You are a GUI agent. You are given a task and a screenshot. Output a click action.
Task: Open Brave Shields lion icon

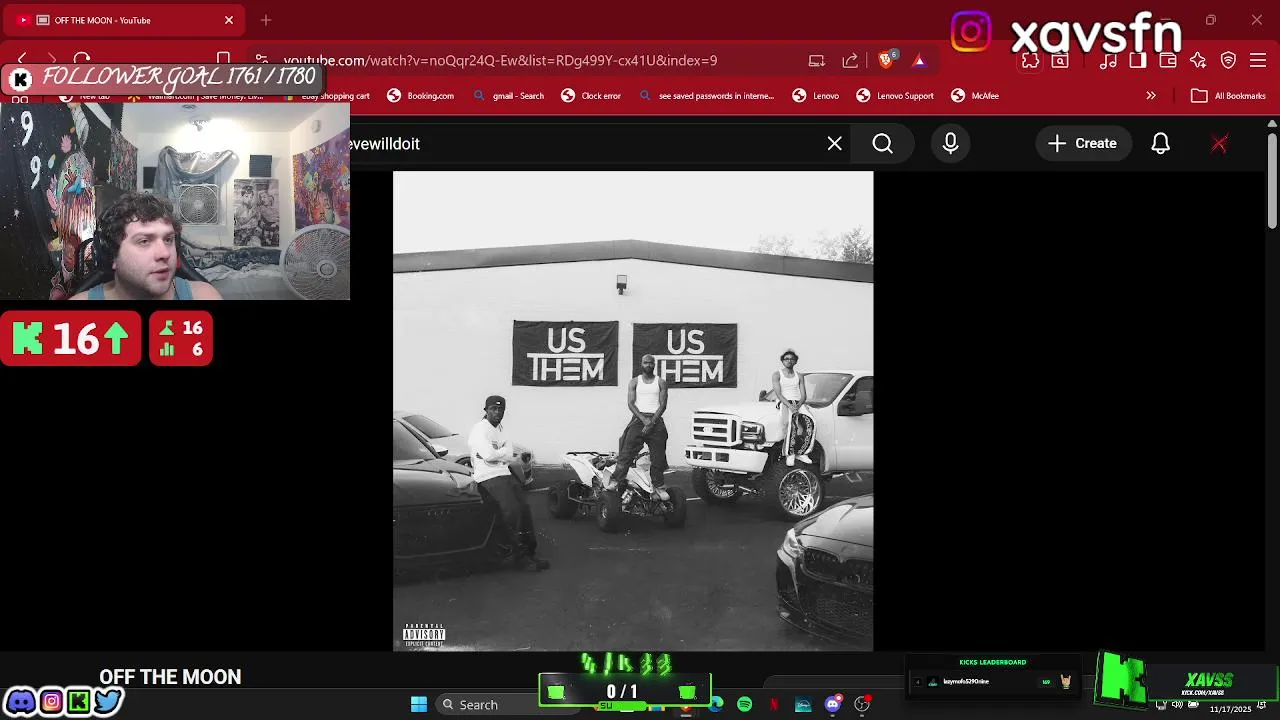(x=886, y=60)
